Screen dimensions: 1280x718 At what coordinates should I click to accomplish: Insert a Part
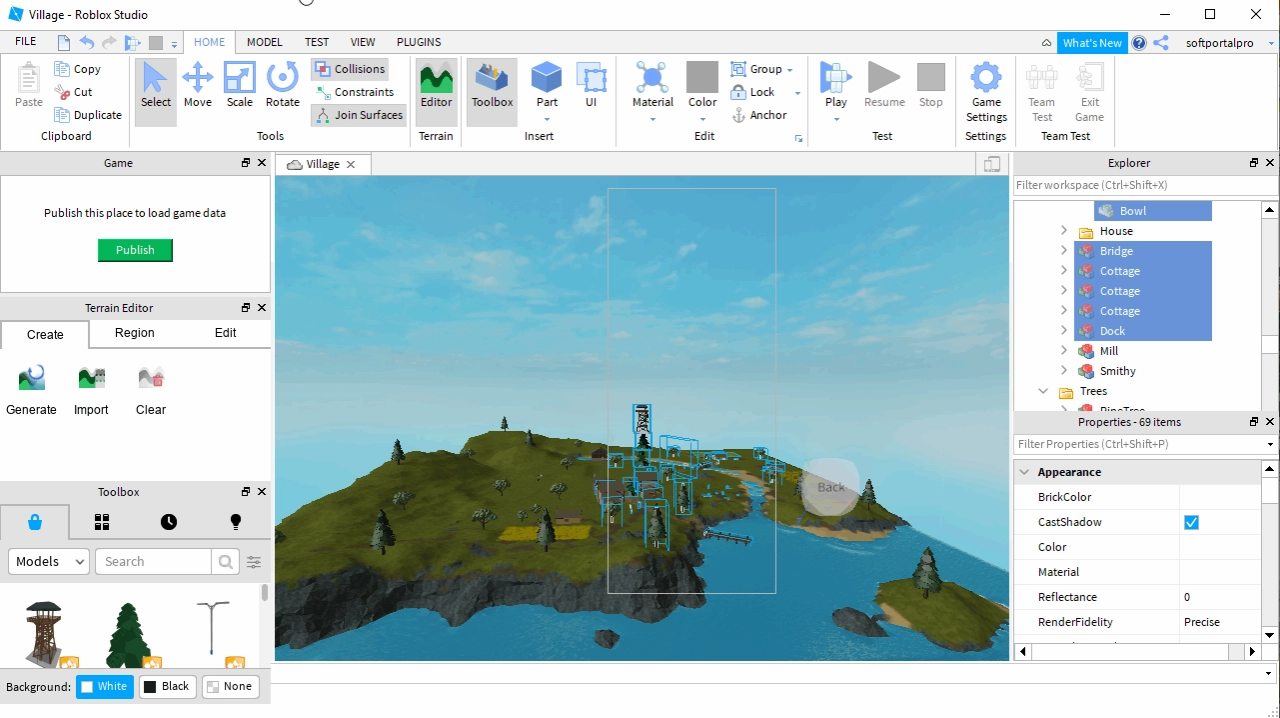[x=546, y=86]
